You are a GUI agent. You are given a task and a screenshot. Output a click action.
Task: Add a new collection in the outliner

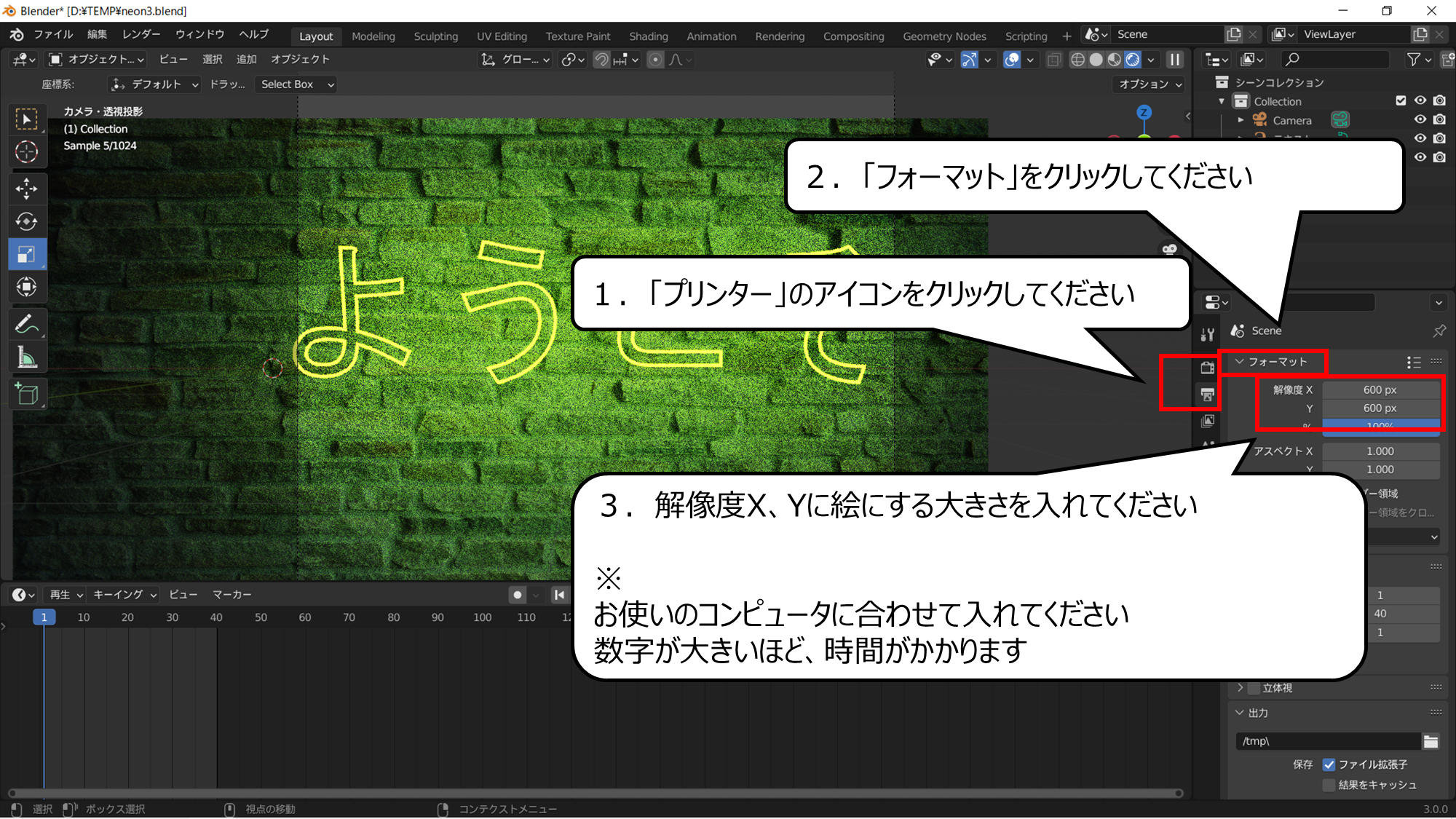(x=1448, y=60)
